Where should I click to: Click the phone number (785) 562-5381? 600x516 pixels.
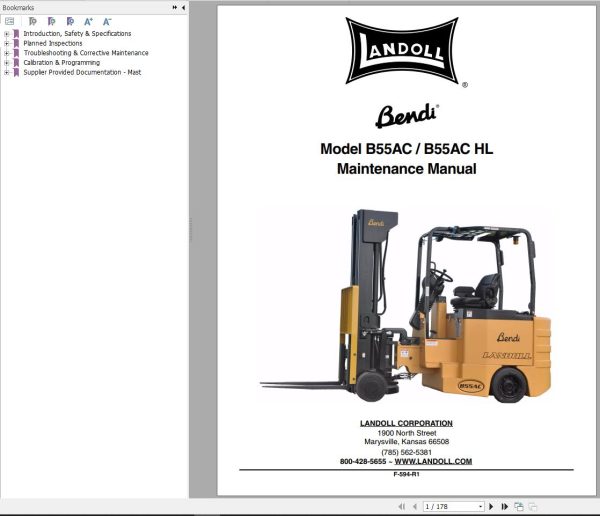[x=406, y=452]
